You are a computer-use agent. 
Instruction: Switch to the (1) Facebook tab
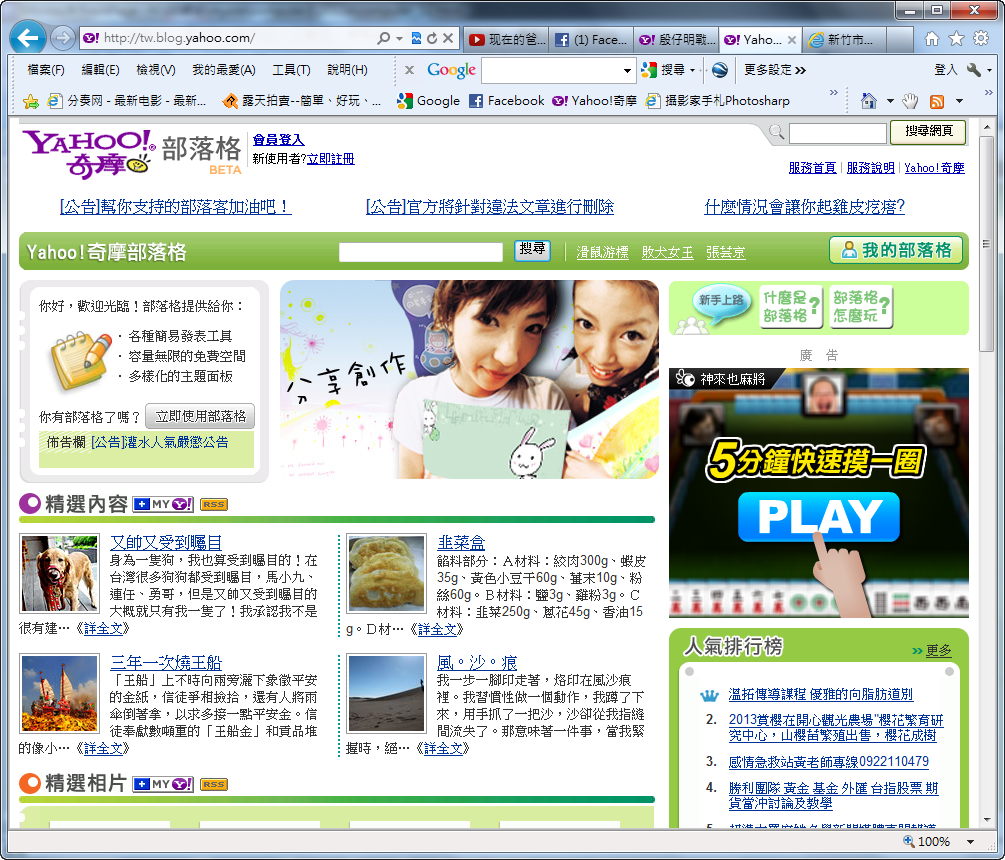[x=590, y=40]
